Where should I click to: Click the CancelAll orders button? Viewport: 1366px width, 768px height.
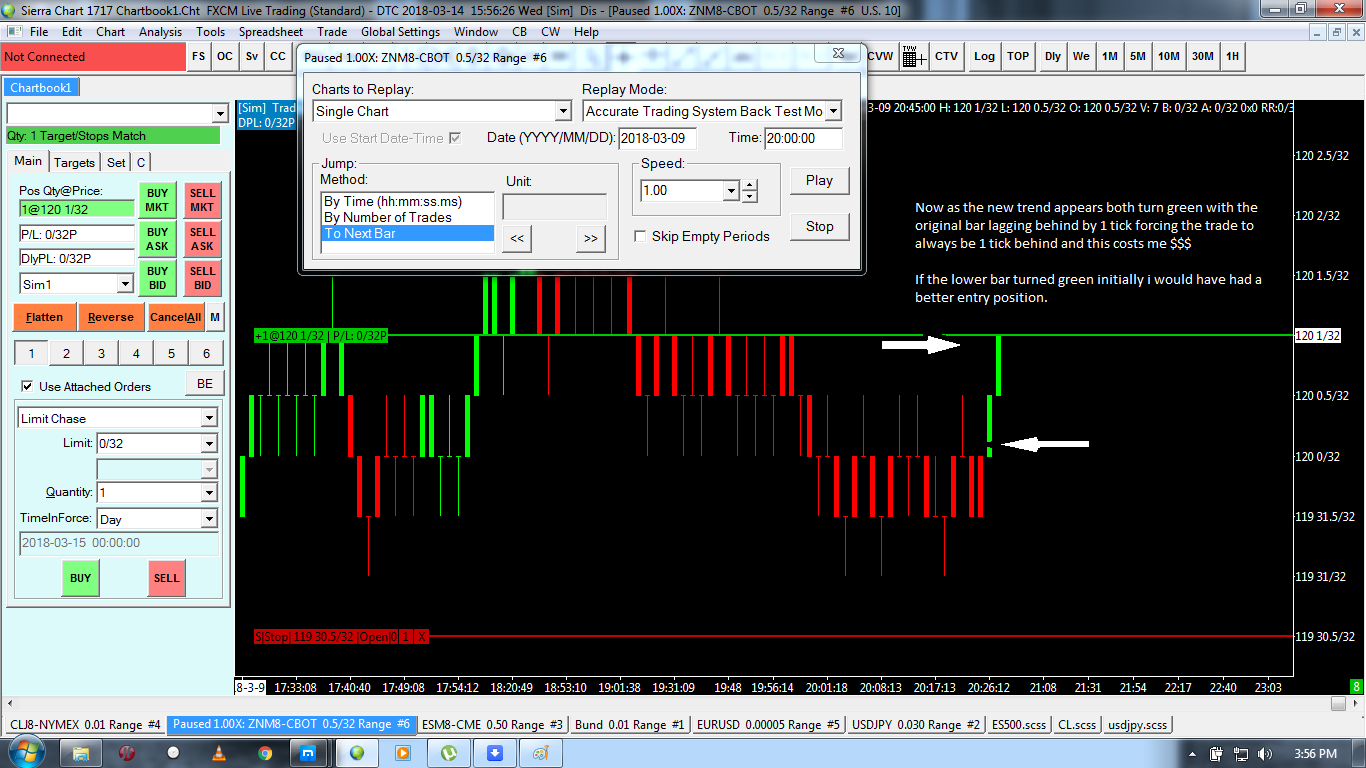tap(175, 317)
